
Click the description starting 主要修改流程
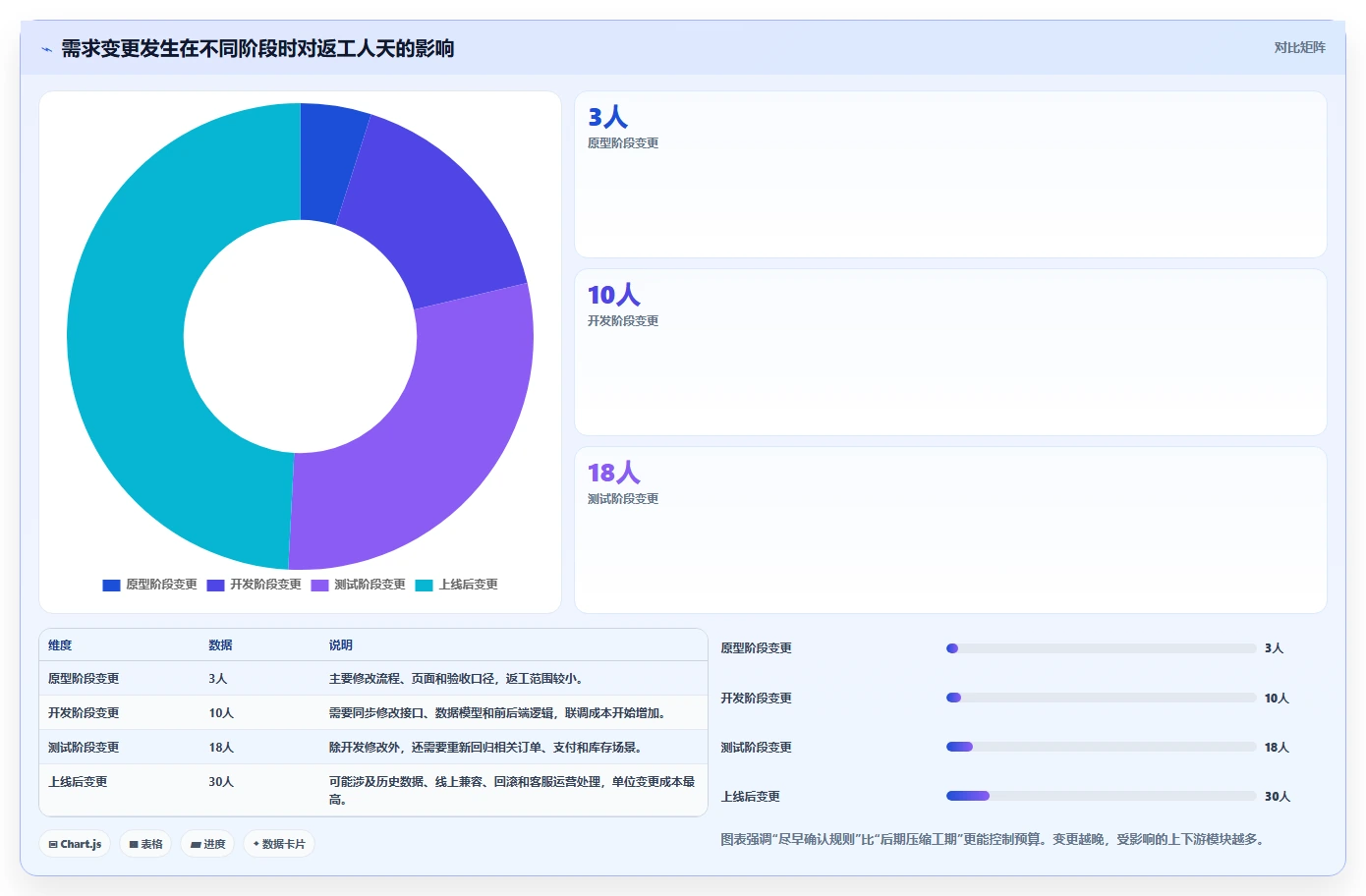click(457, 679)
